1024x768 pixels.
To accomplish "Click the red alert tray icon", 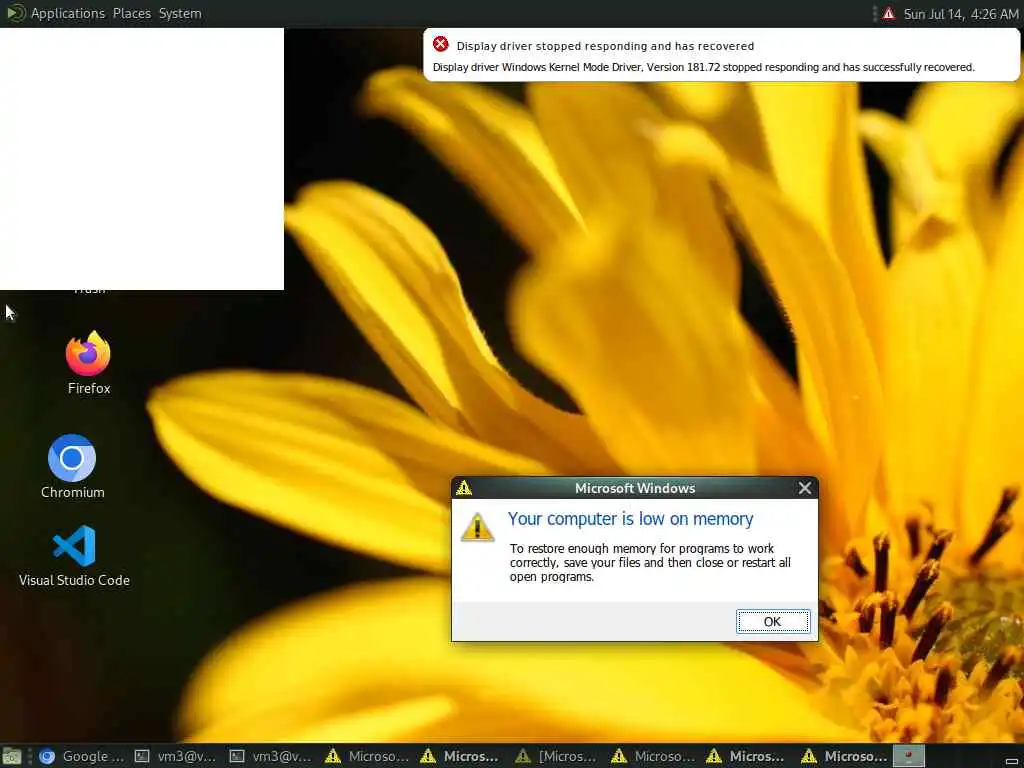I will [888, 13].
